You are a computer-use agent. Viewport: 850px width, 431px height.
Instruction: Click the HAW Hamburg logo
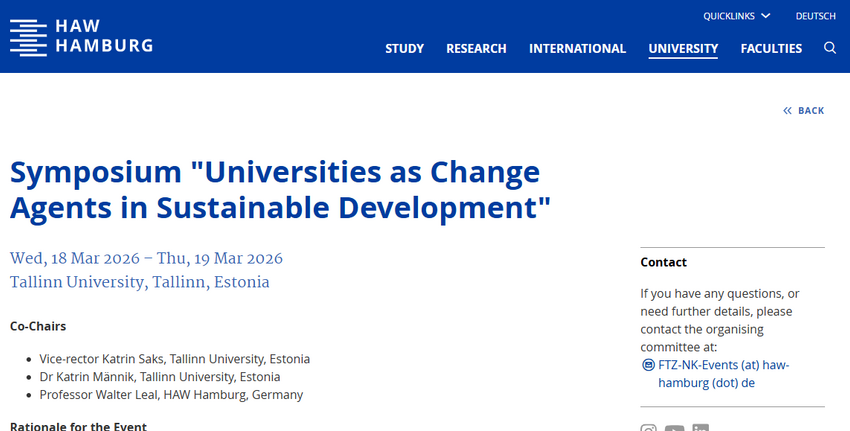pyautogui.click(x=29, y=37)
